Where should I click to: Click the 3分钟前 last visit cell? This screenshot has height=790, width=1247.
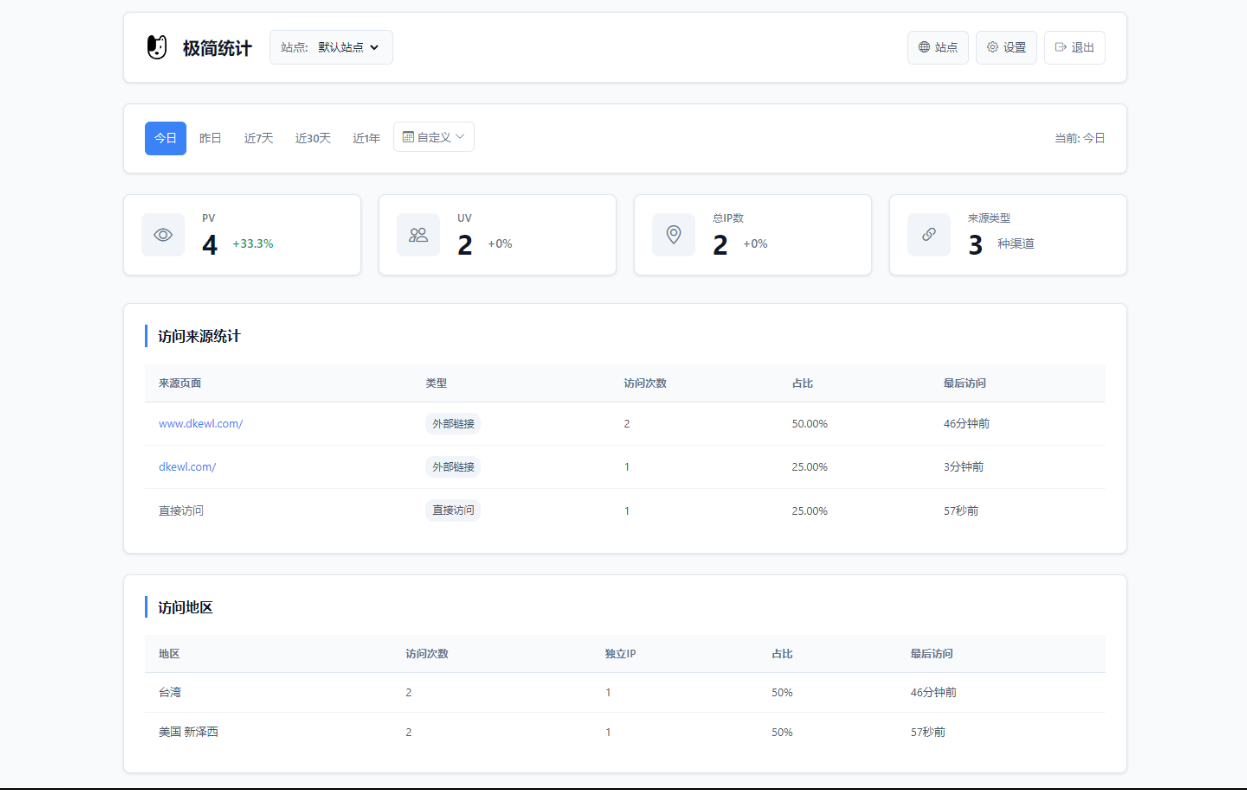(x=964, y=467)
